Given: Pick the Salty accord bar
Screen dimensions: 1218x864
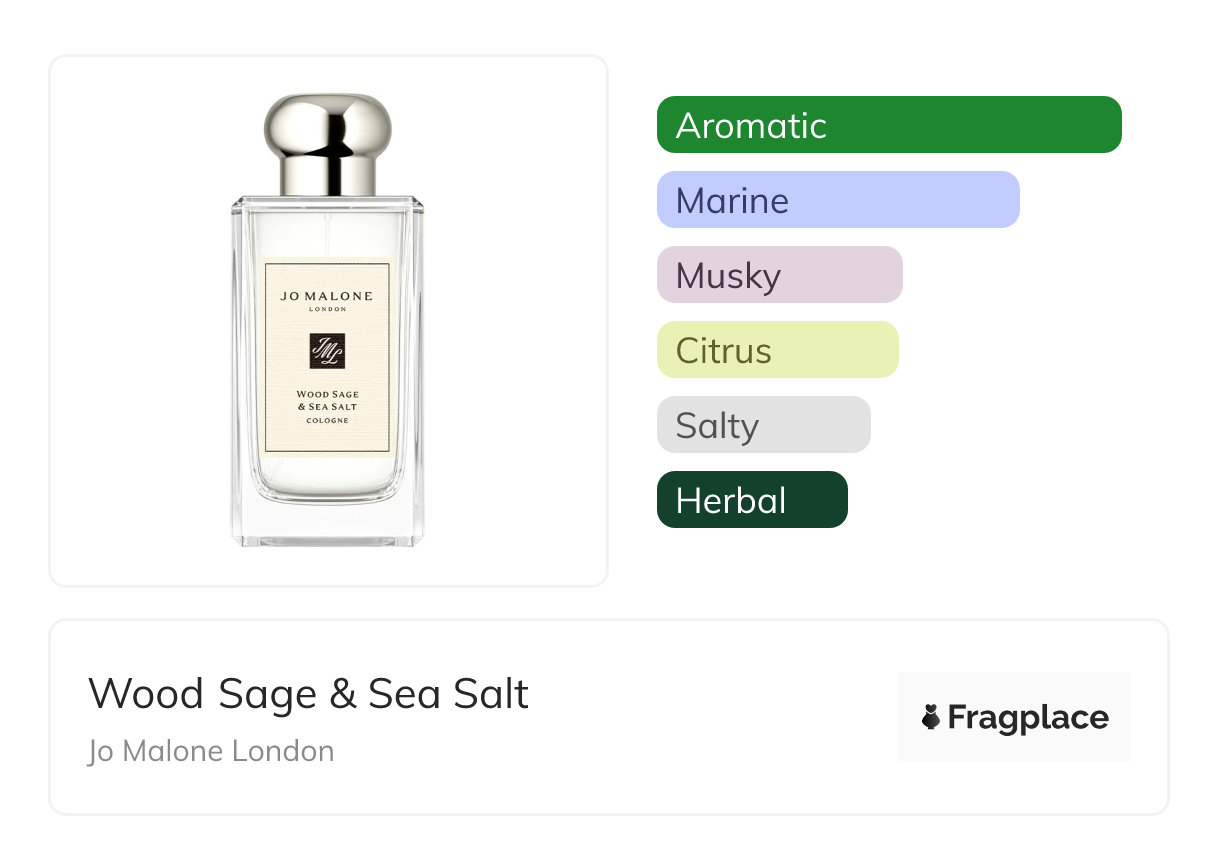Looking at the screenshot, I should click(763, 425).
